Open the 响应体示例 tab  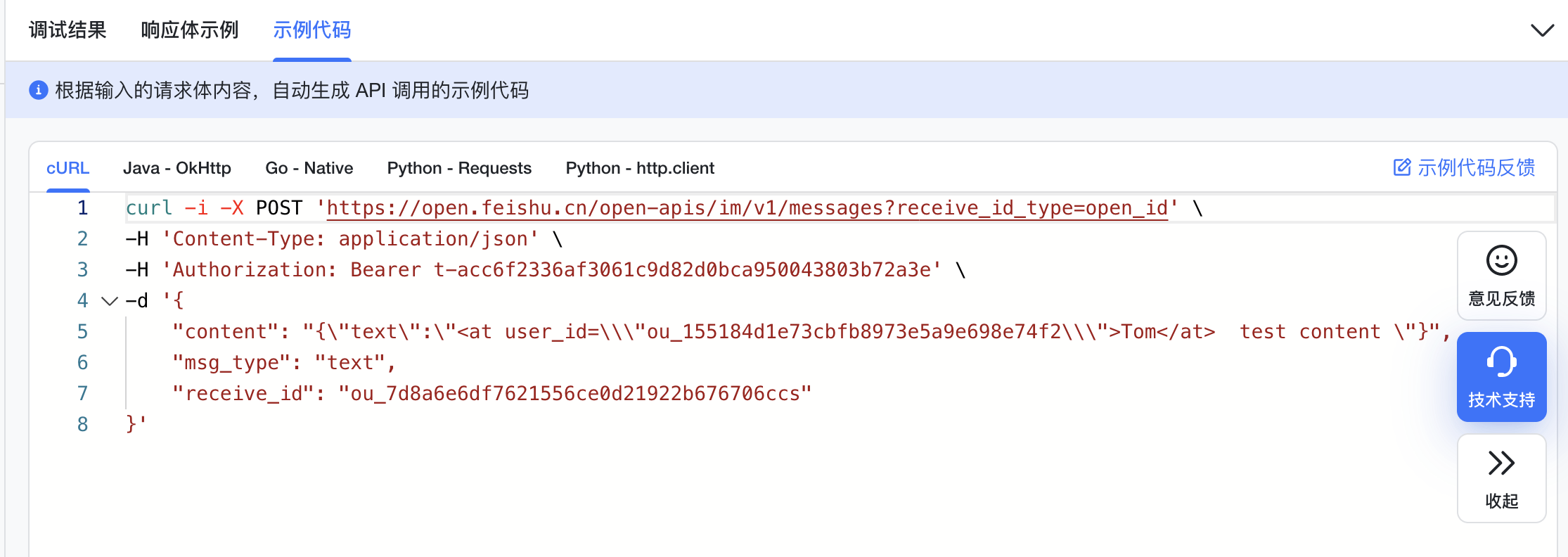[x=190, y=30]
